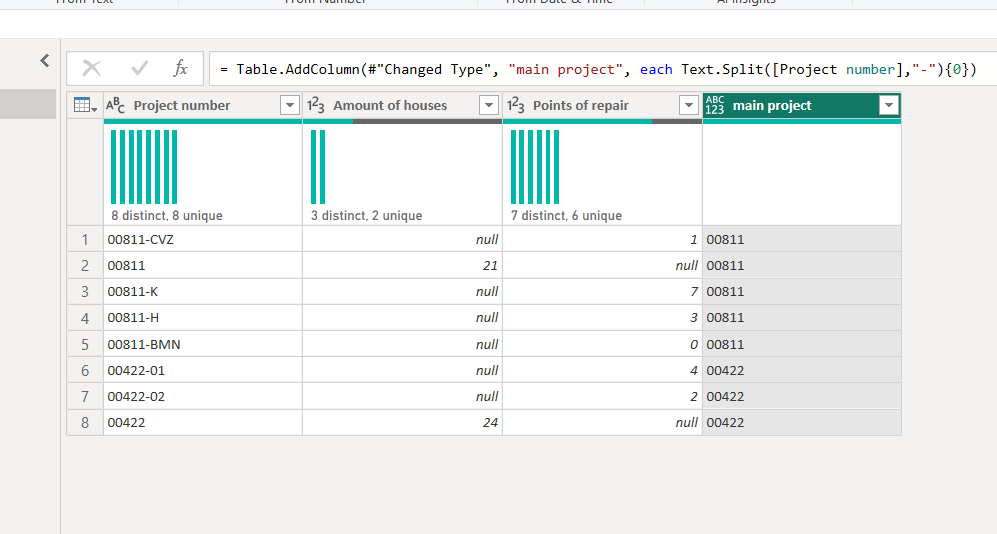
Task: Select the cell 00811-K
Action: [x=203, y=292]
